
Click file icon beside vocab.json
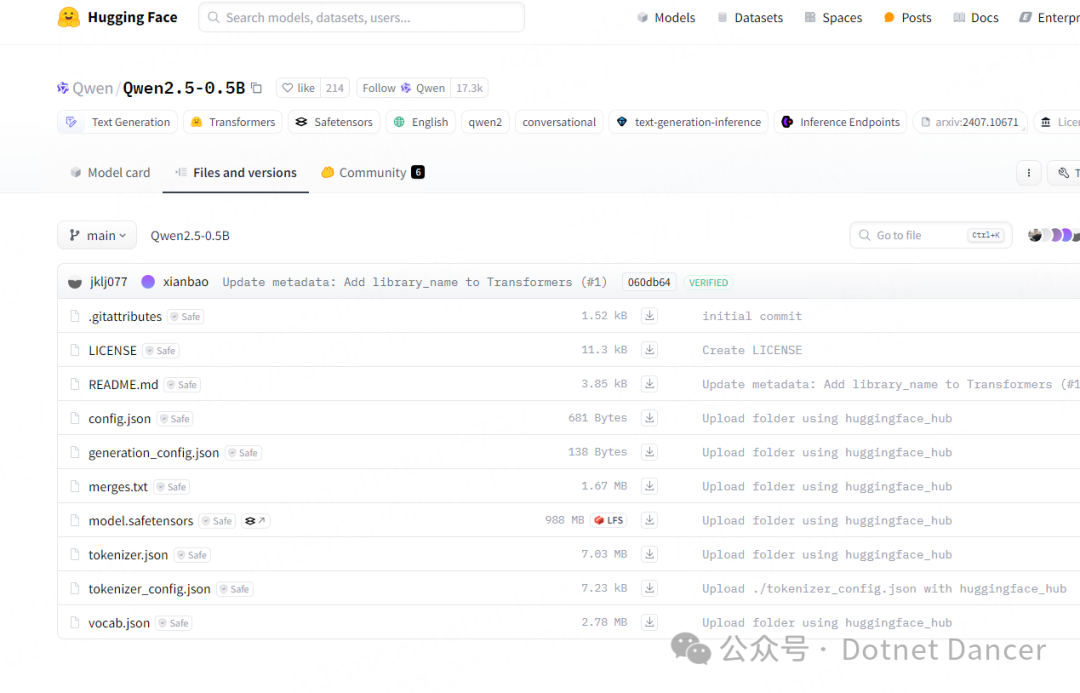pyautogui.click(x=74, y=623)
